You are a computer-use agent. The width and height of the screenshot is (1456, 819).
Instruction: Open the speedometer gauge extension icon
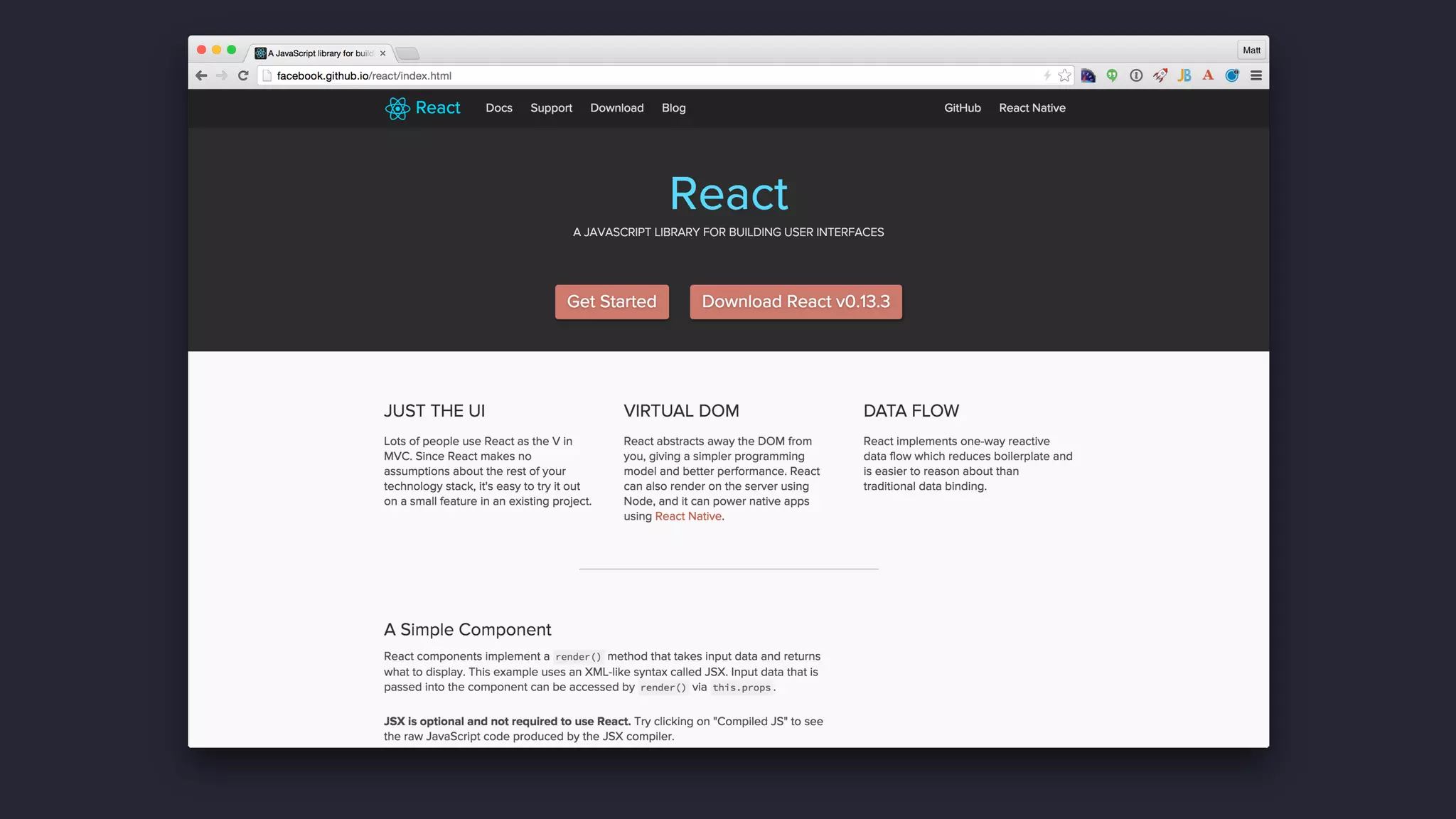coord(1088,75)
